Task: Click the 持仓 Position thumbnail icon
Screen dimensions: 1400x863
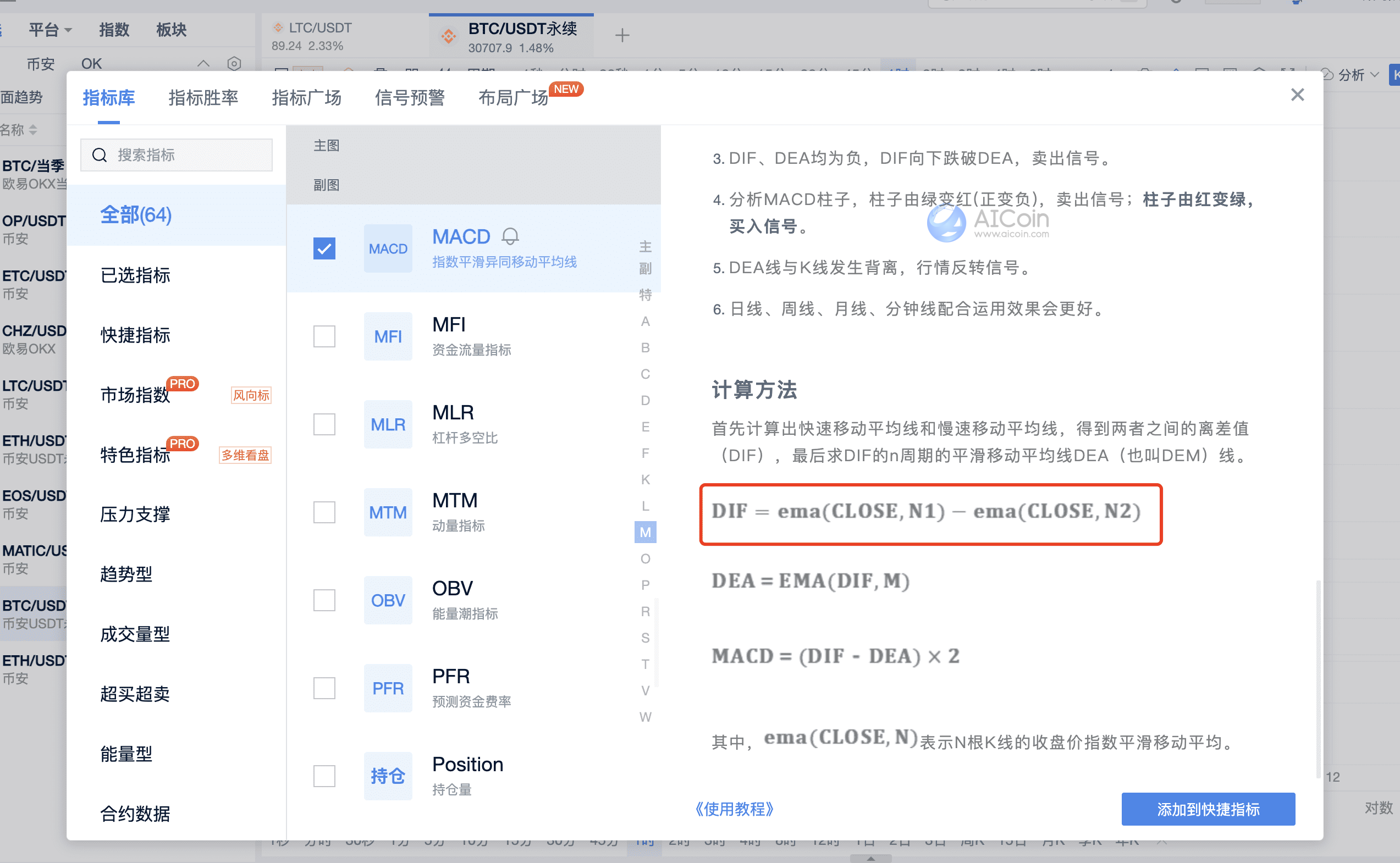Action: (388, 776)
